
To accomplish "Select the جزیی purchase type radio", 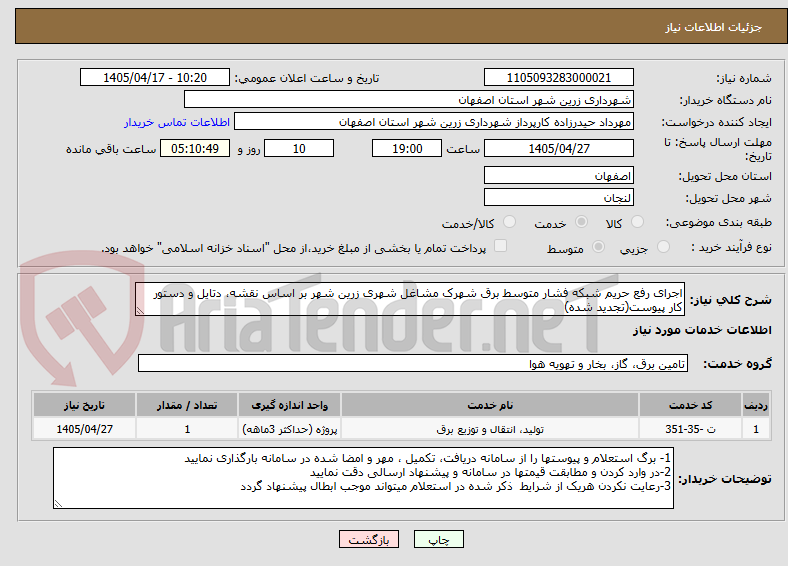I will click(663, 247).
